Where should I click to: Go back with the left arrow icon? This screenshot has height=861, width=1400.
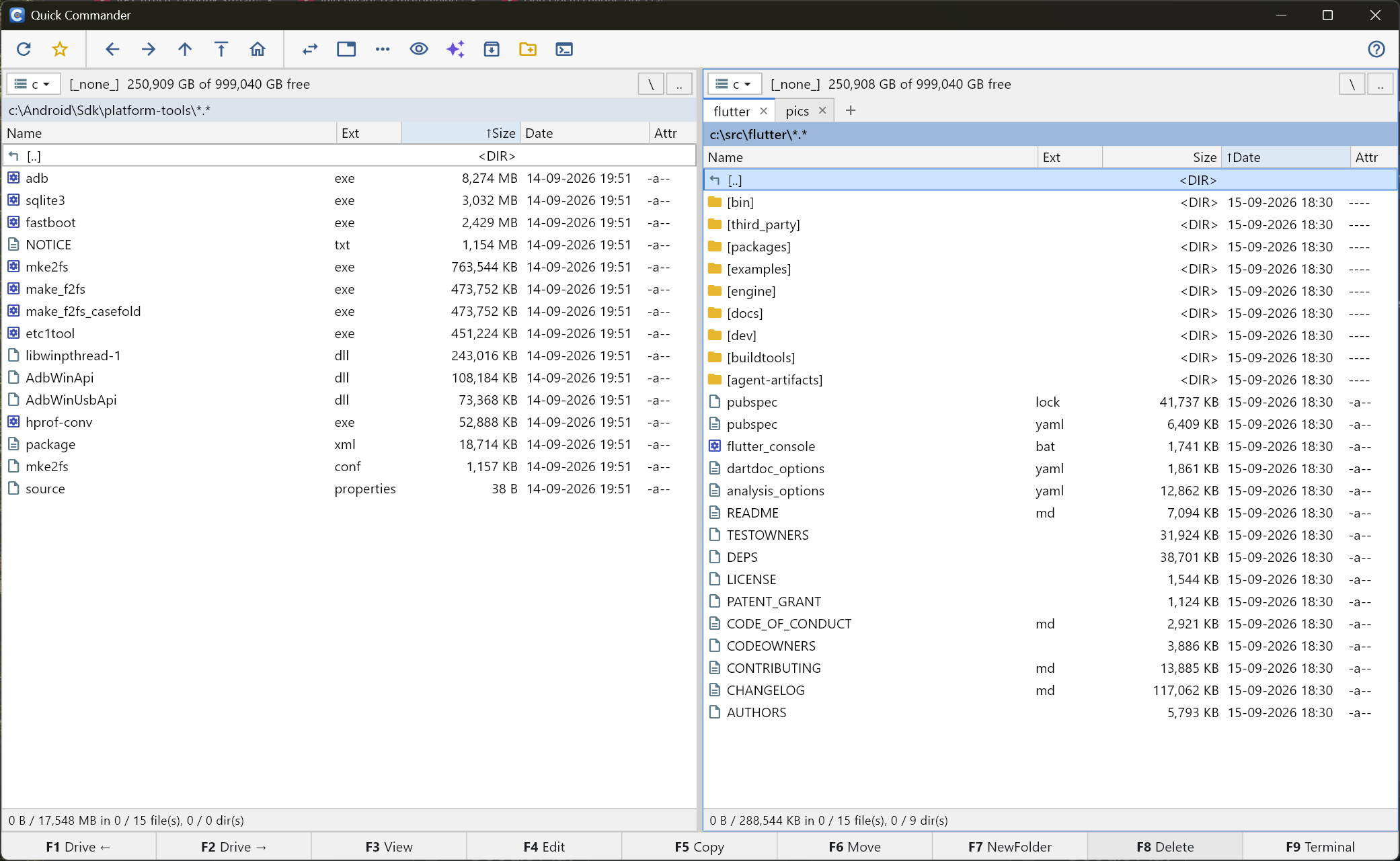click(112, 49)
